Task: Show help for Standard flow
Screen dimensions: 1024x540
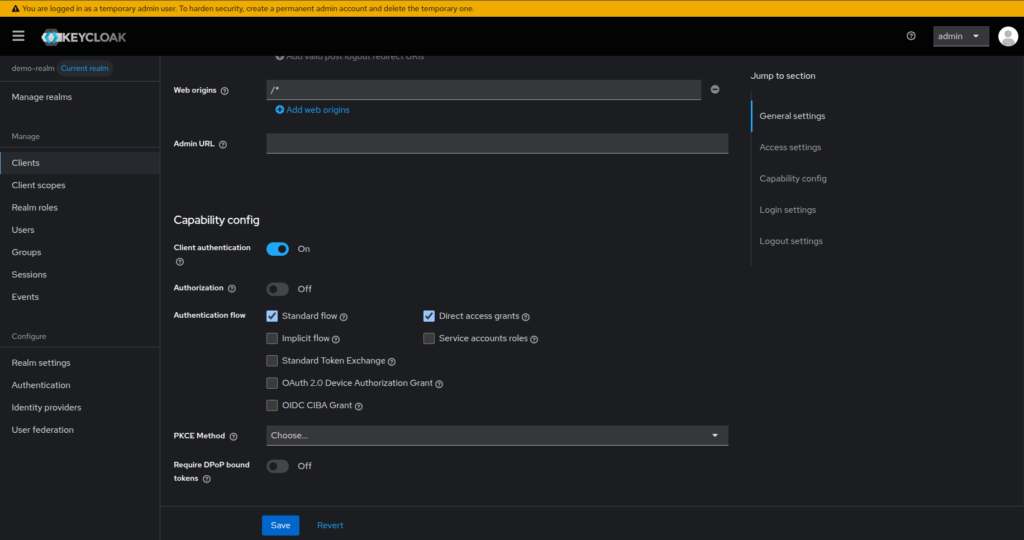Action: tap(344, 317)
